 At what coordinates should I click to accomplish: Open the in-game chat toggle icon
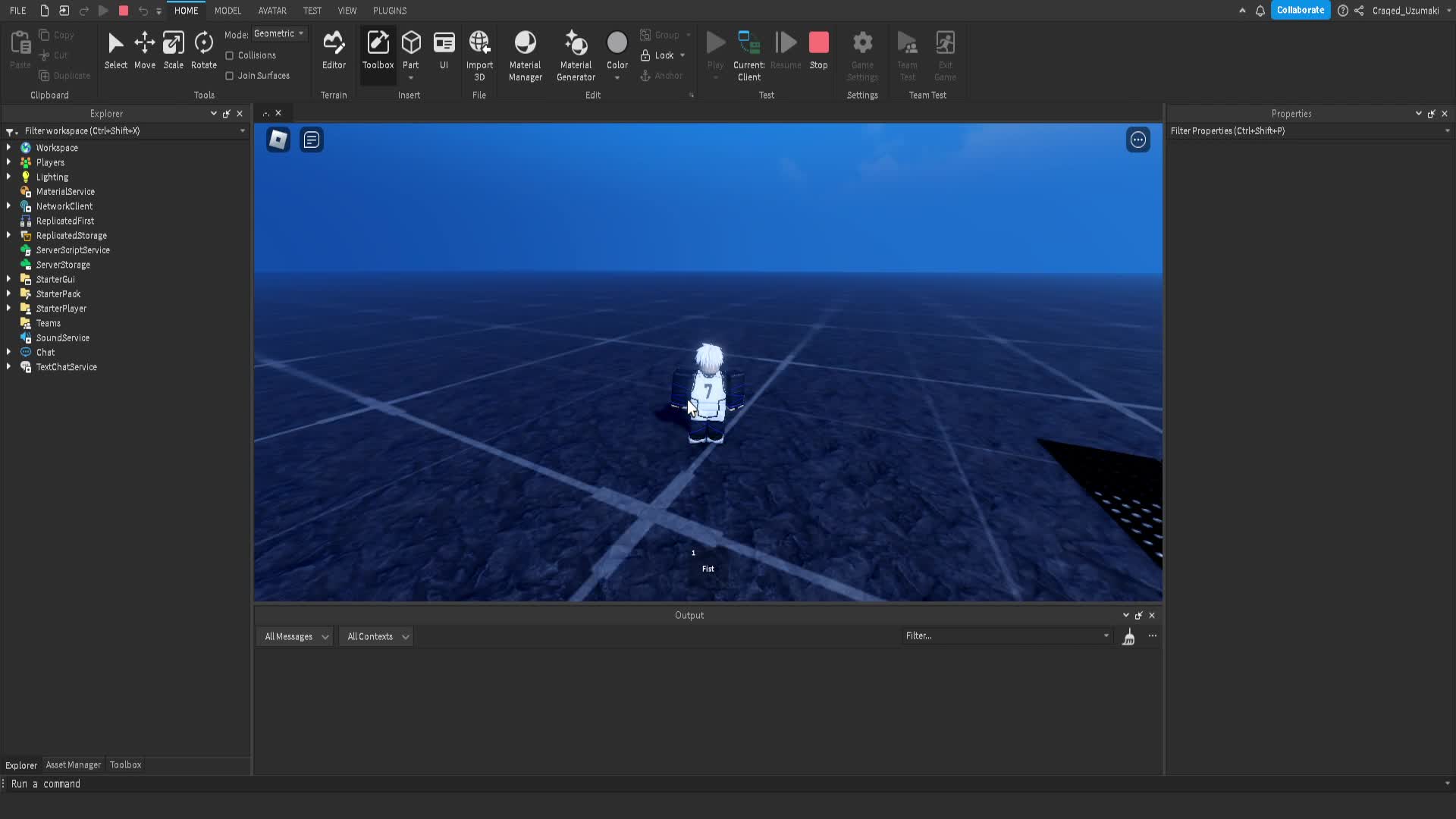(x=312, y=140)
